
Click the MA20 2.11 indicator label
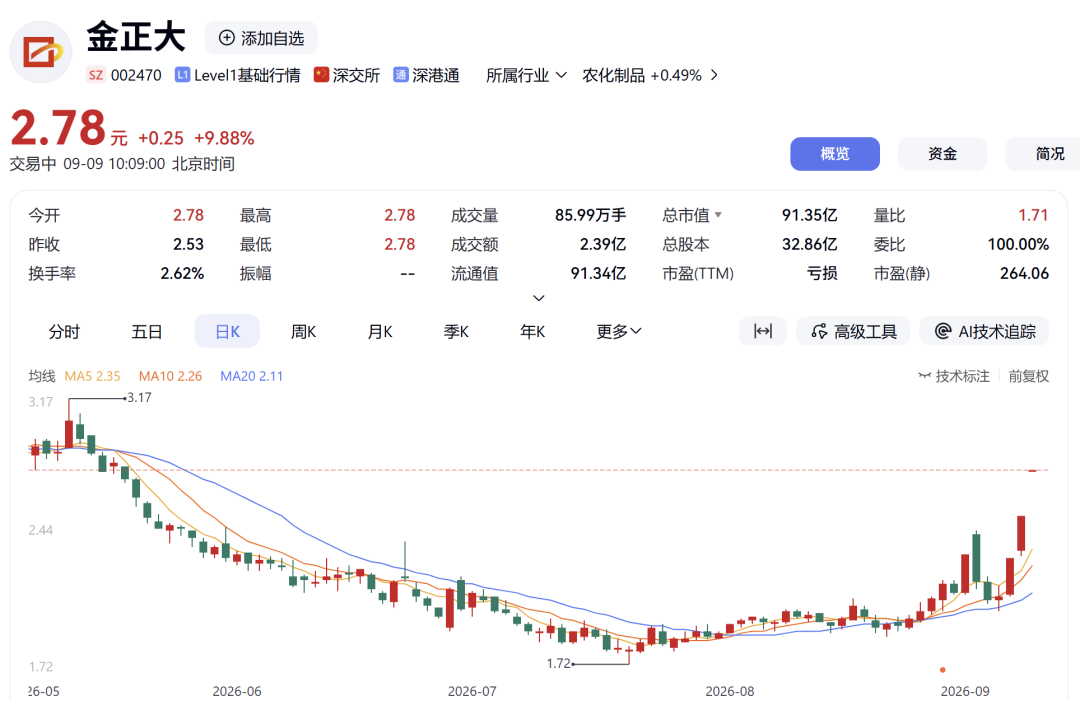251,376
